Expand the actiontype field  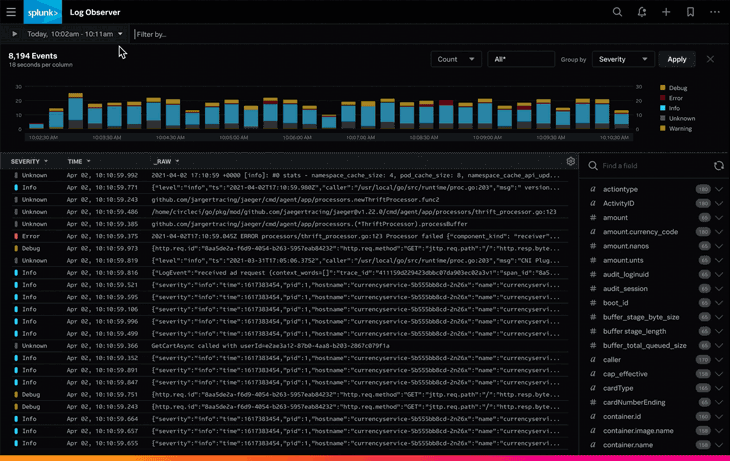pos(718,189)
